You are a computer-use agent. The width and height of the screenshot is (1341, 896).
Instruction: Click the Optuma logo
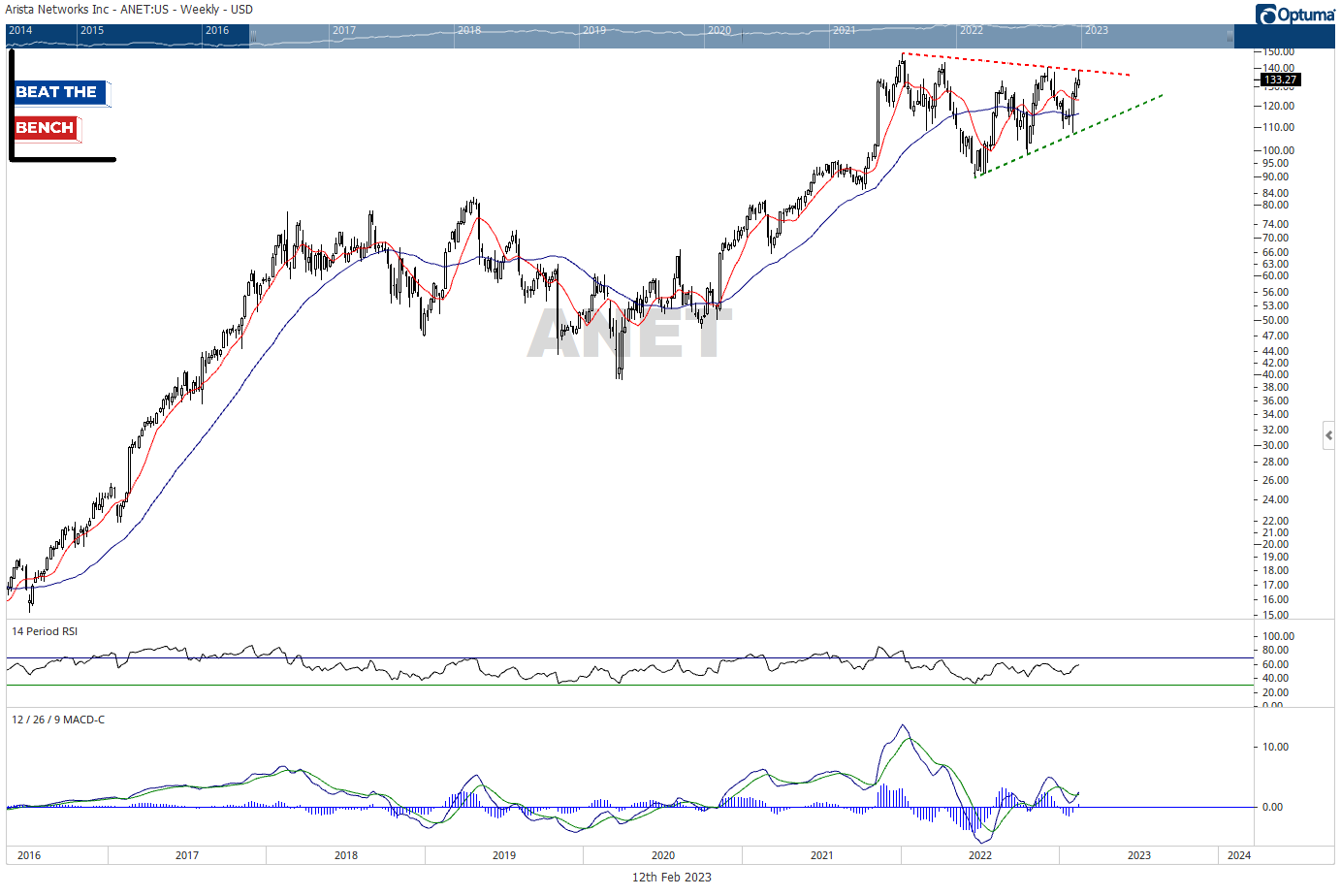click(x=1295, y=14)
